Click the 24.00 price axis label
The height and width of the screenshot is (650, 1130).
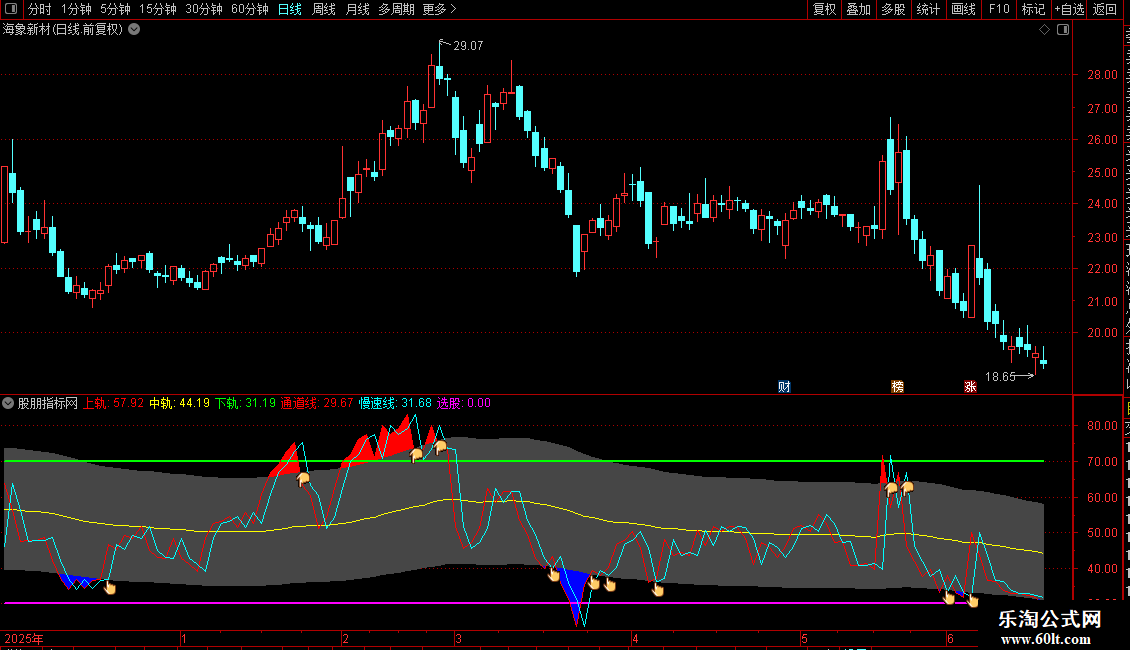click(1103, 204)
